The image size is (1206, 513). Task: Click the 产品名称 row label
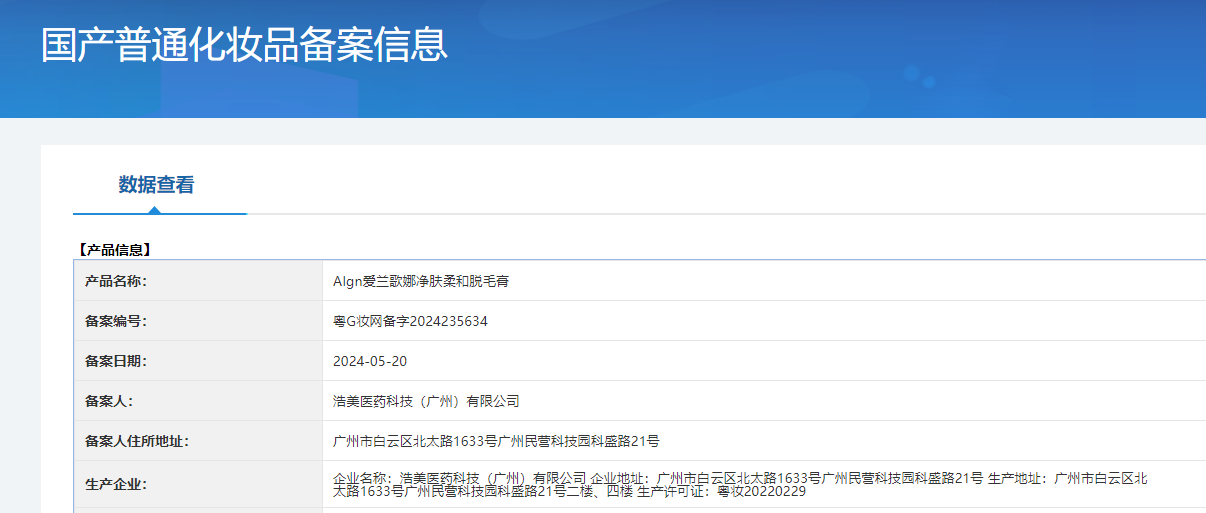pyautogui.click(x=116, y=281)
